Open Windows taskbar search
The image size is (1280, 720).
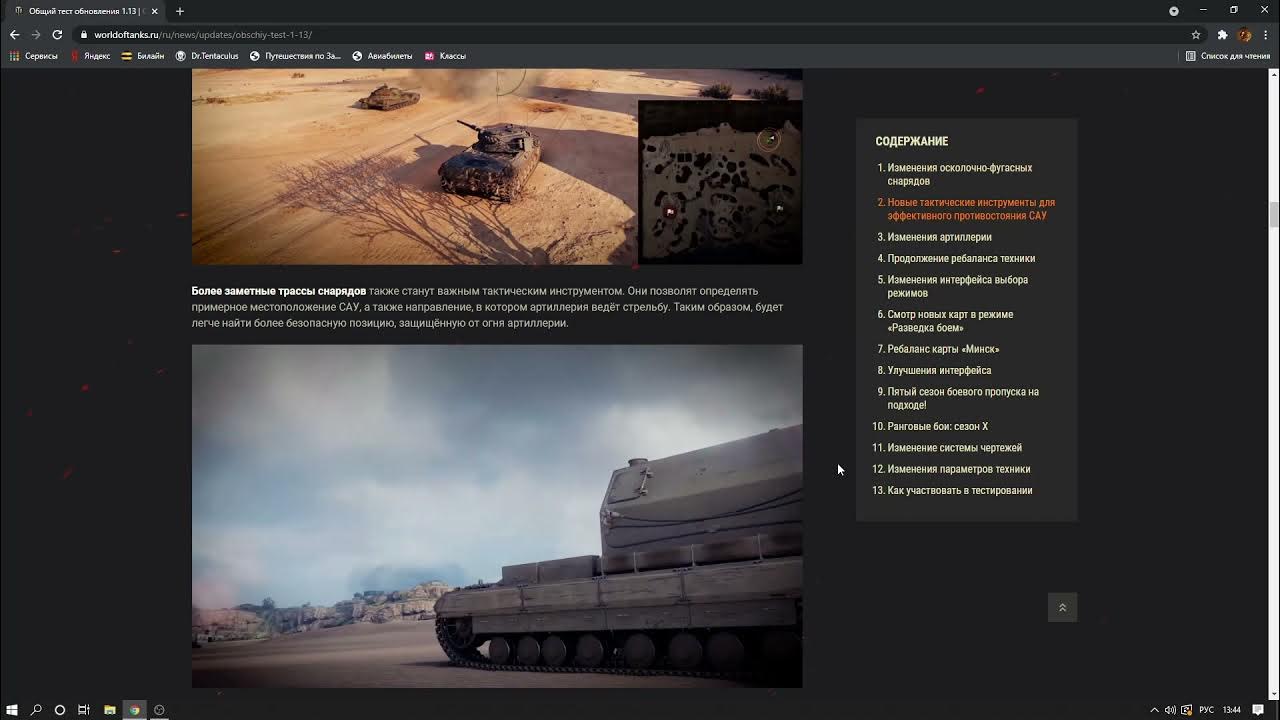(36, 710)
